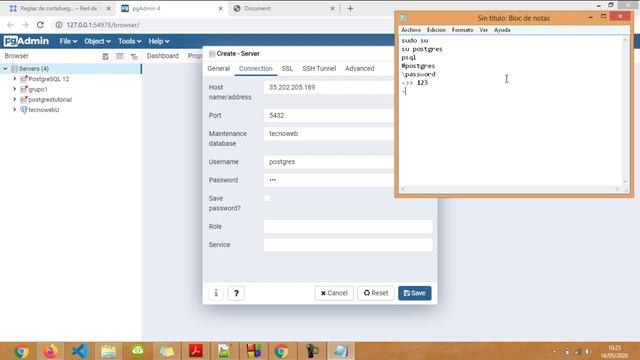Expand the postgrestutorial server node
Viewport: 640px width, 360px height.
pos(15,99)
